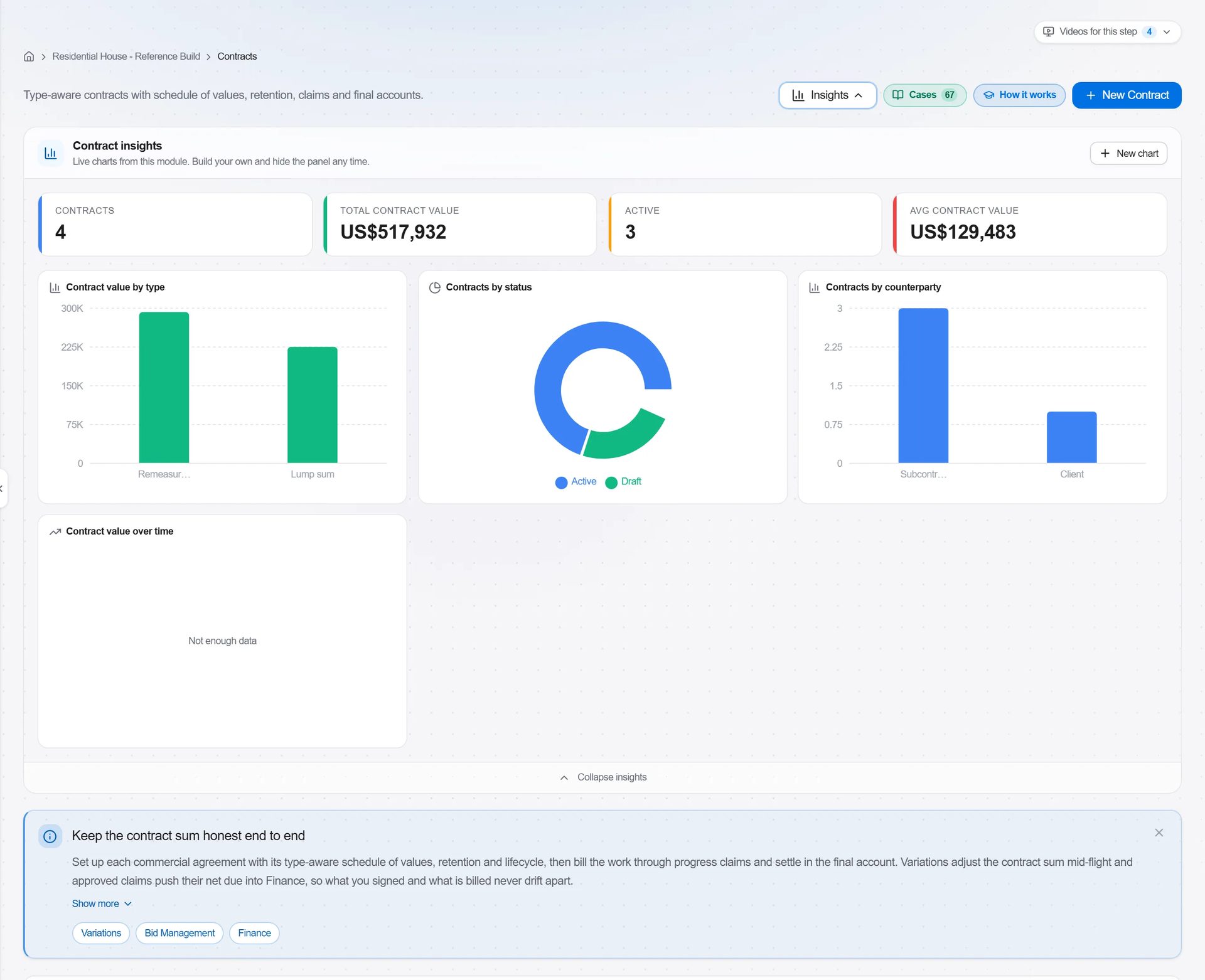The height and width of the screenshot is (980, 1205).
Task: Toggle the Active legend swatch
Action: click(x=561, y=482)
